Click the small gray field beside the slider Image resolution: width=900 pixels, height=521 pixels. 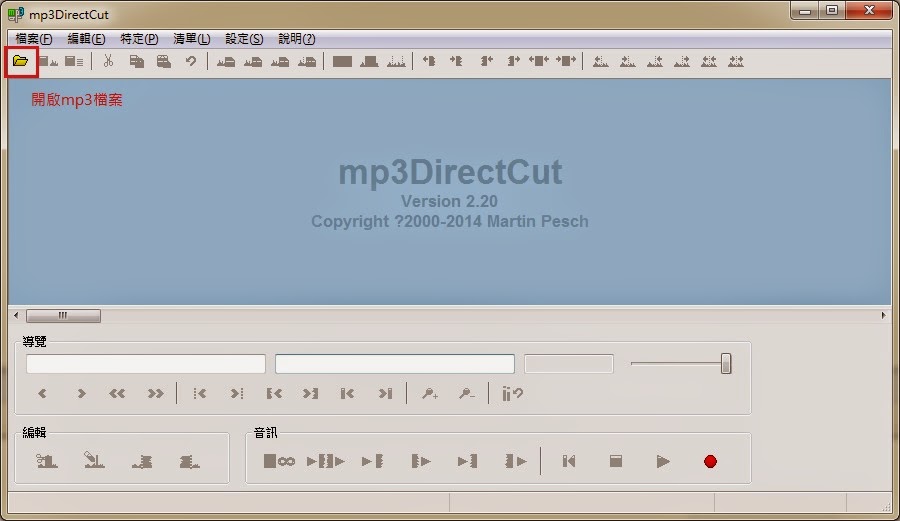pos(569,364)
